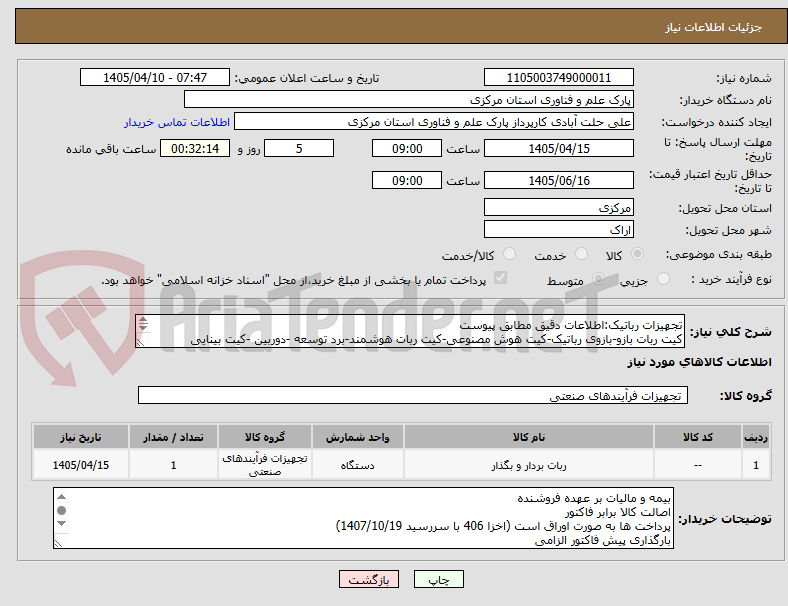The image size is (788, 606).
Task: Click the description box scroll up arrow
Action: coord(143,320)
